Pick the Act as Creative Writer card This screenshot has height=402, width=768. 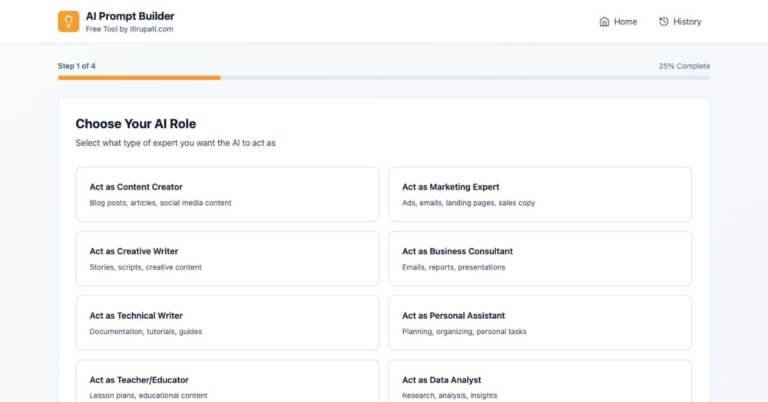[x=228, y=259]
